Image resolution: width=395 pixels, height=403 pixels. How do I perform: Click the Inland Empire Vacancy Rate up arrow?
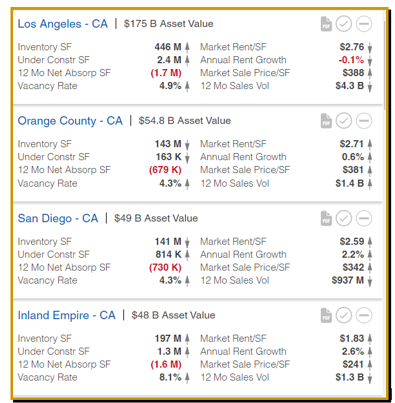click(x=187, y=378)
